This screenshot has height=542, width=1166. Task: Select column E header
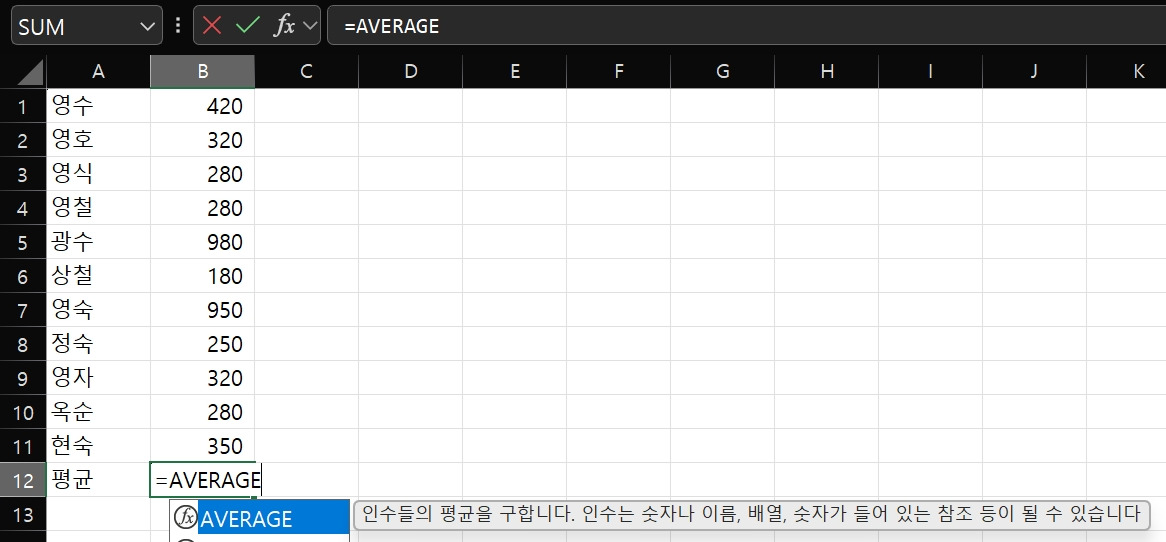point(515,71)
